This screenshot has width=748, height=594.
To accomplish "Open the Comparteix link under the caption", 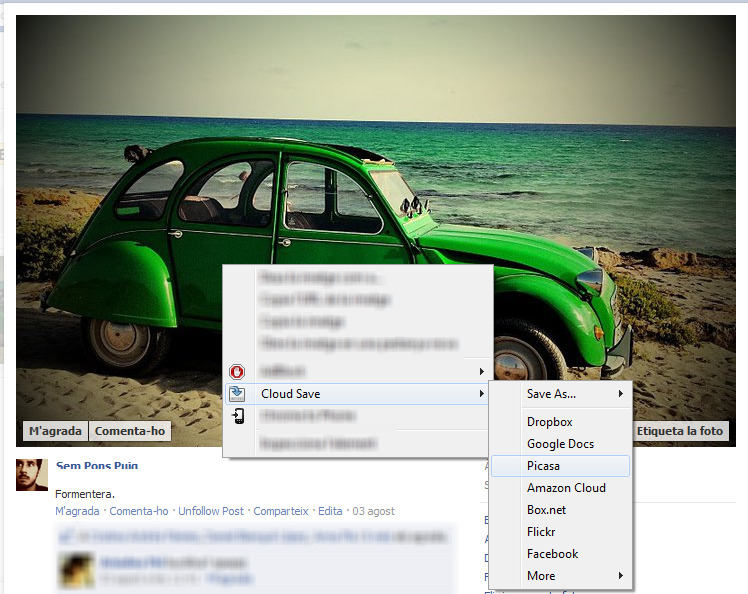I will point(281,511).
